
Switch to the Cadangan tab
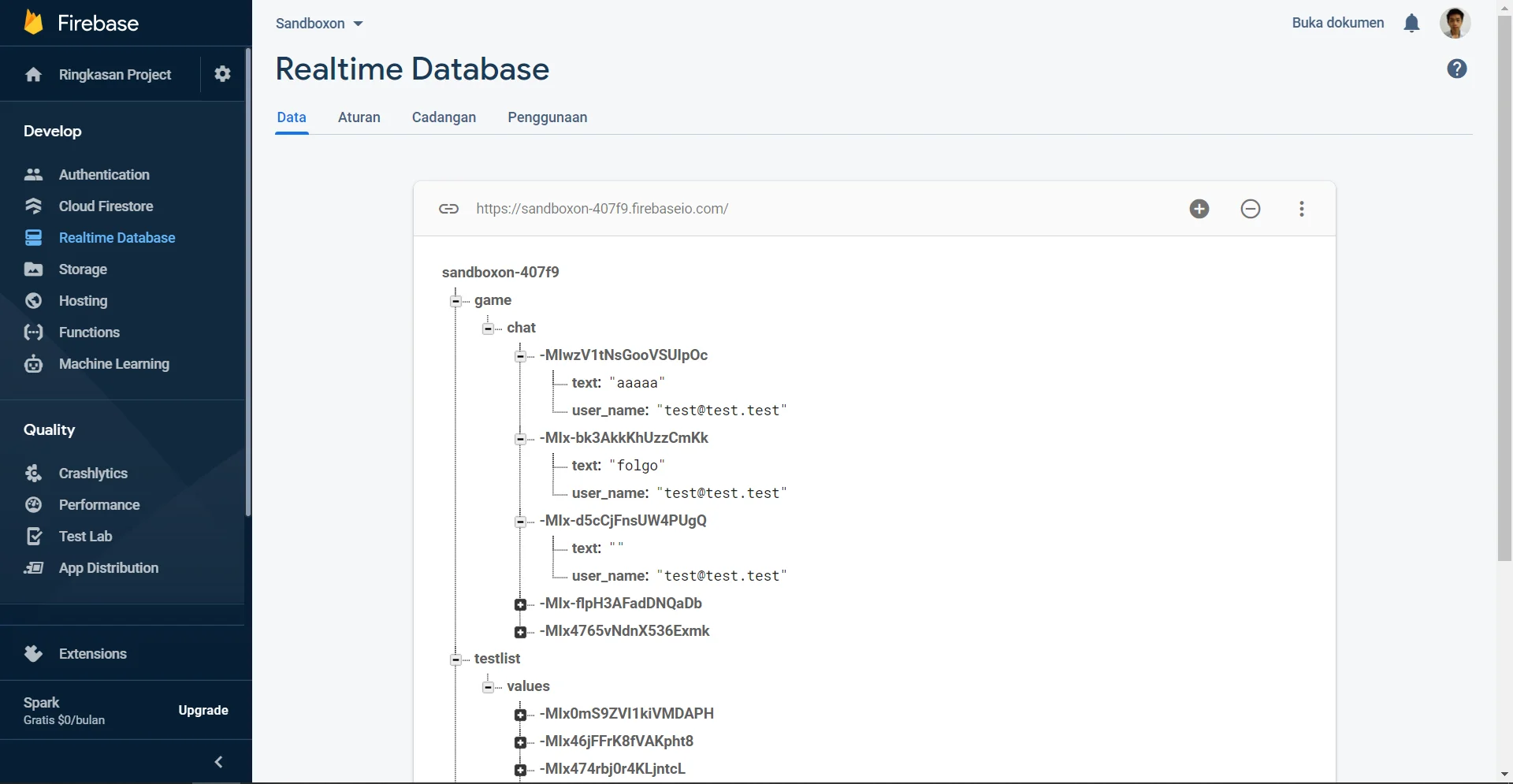444,117
